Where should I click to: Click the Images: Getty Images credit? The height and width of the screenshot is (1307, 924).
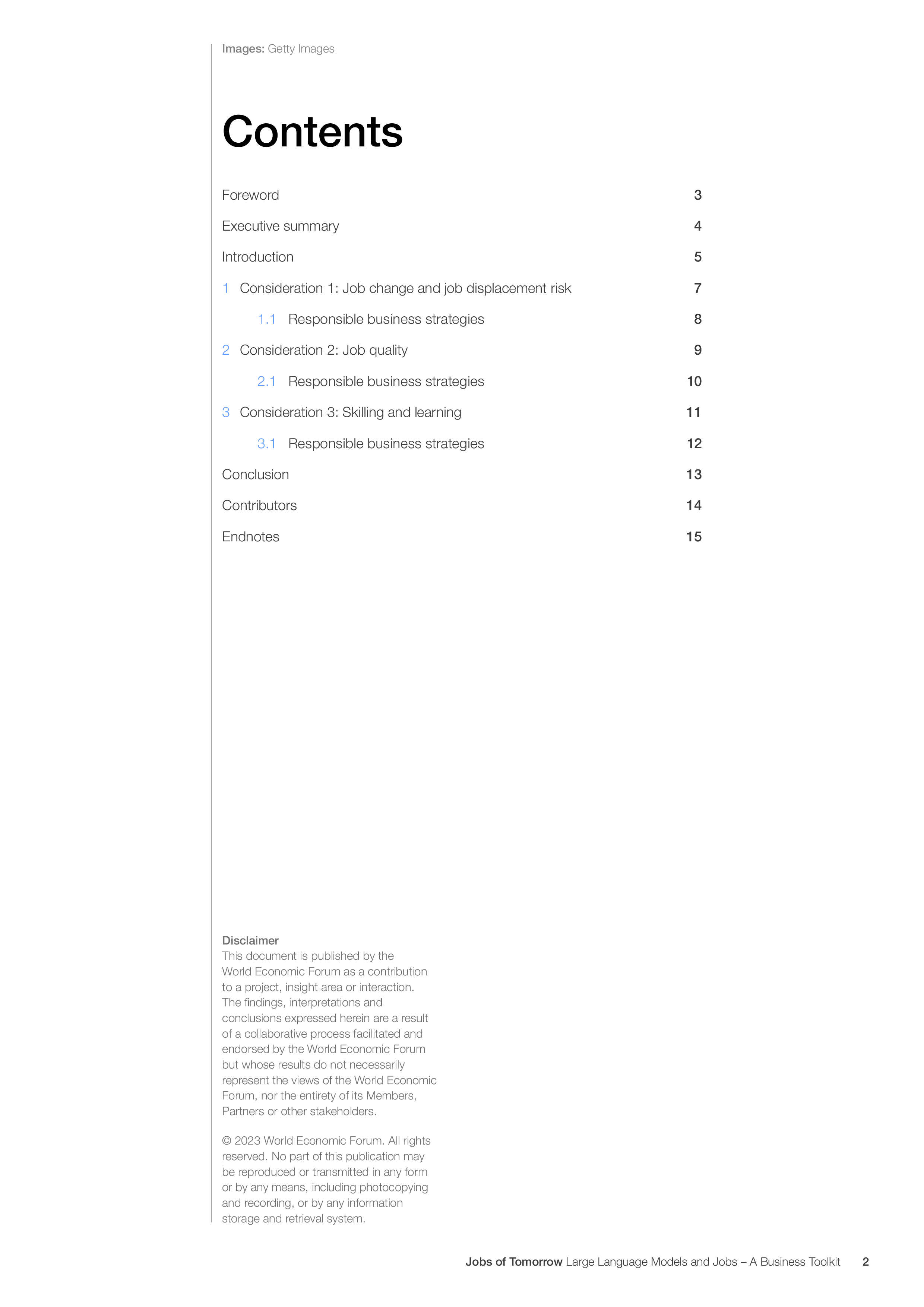tap(278, 49)
